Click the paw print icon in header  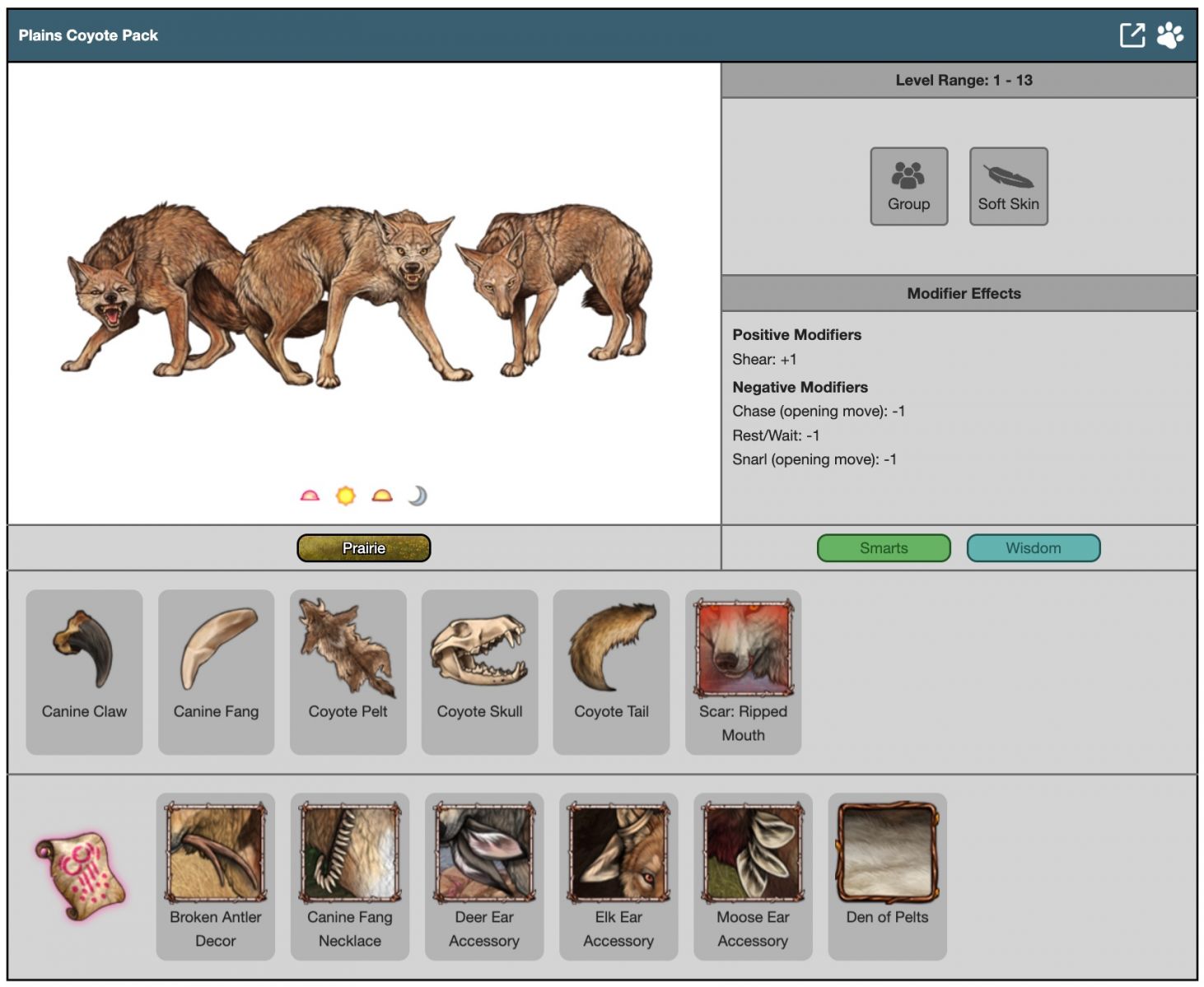pyautogui.click(x=1169, y=35)
